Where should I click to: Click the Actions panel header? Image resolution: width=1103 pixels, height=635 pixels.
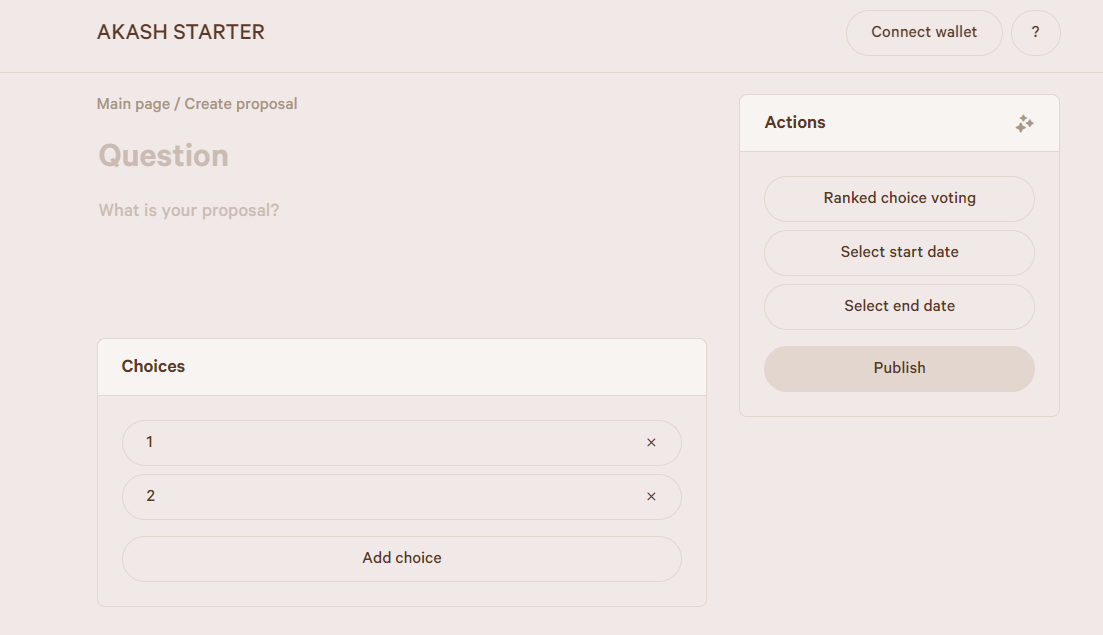899,123
